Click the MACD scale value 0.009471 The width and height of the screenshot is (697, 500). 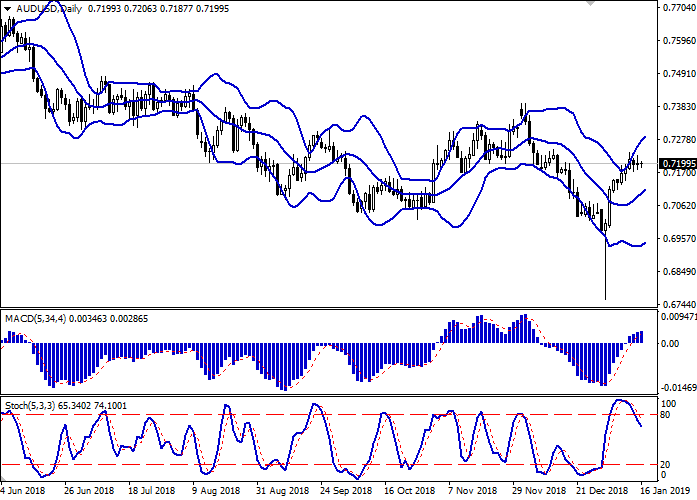[x=679, y=317]
